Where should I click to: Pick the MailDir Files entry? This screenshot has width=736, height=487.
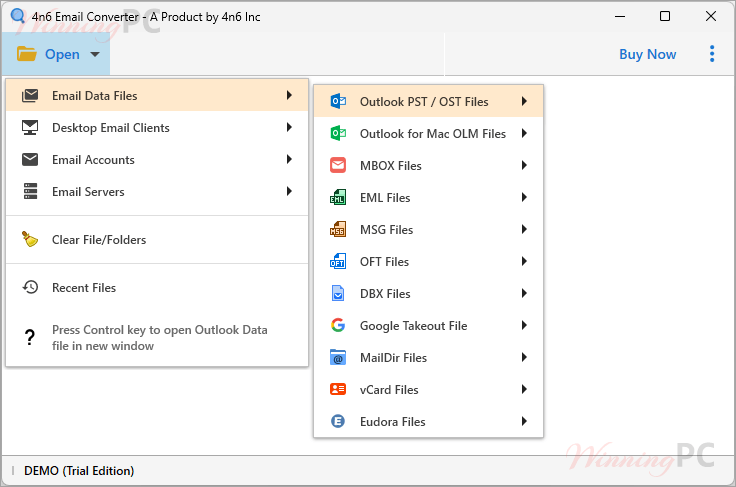point(428,357)
